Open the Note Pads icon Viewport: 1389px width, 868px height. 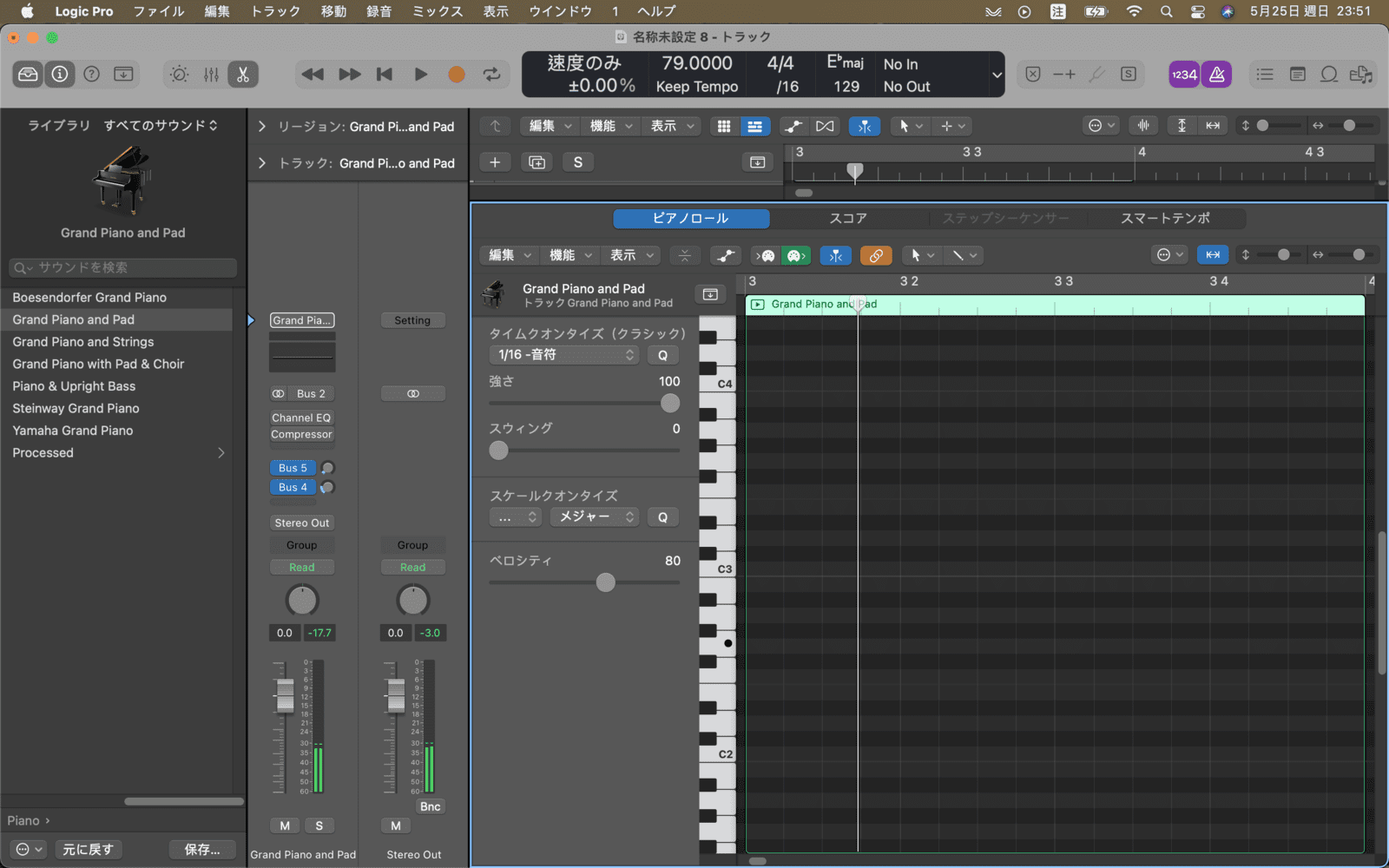pos(1297,75)
